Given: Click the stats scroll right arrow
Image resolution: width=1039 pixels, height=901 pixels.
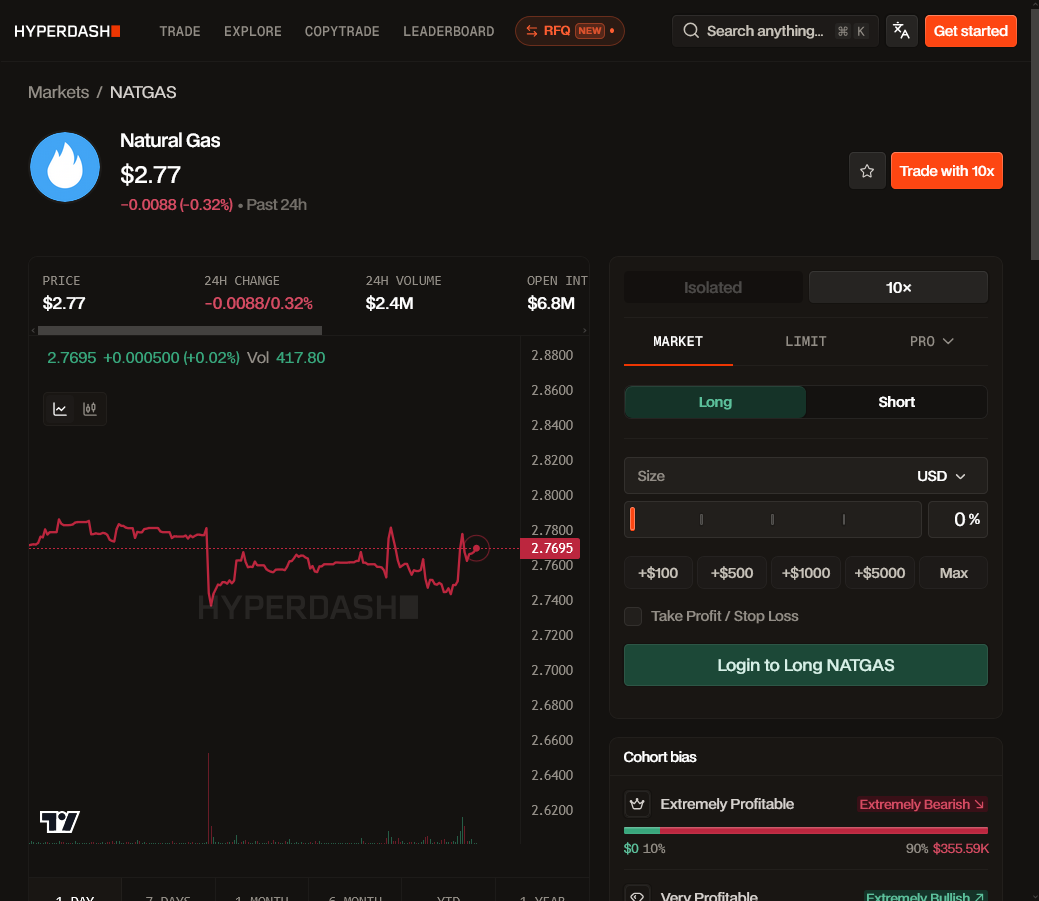Looking at the screenshot, I should tap(584, 330).
